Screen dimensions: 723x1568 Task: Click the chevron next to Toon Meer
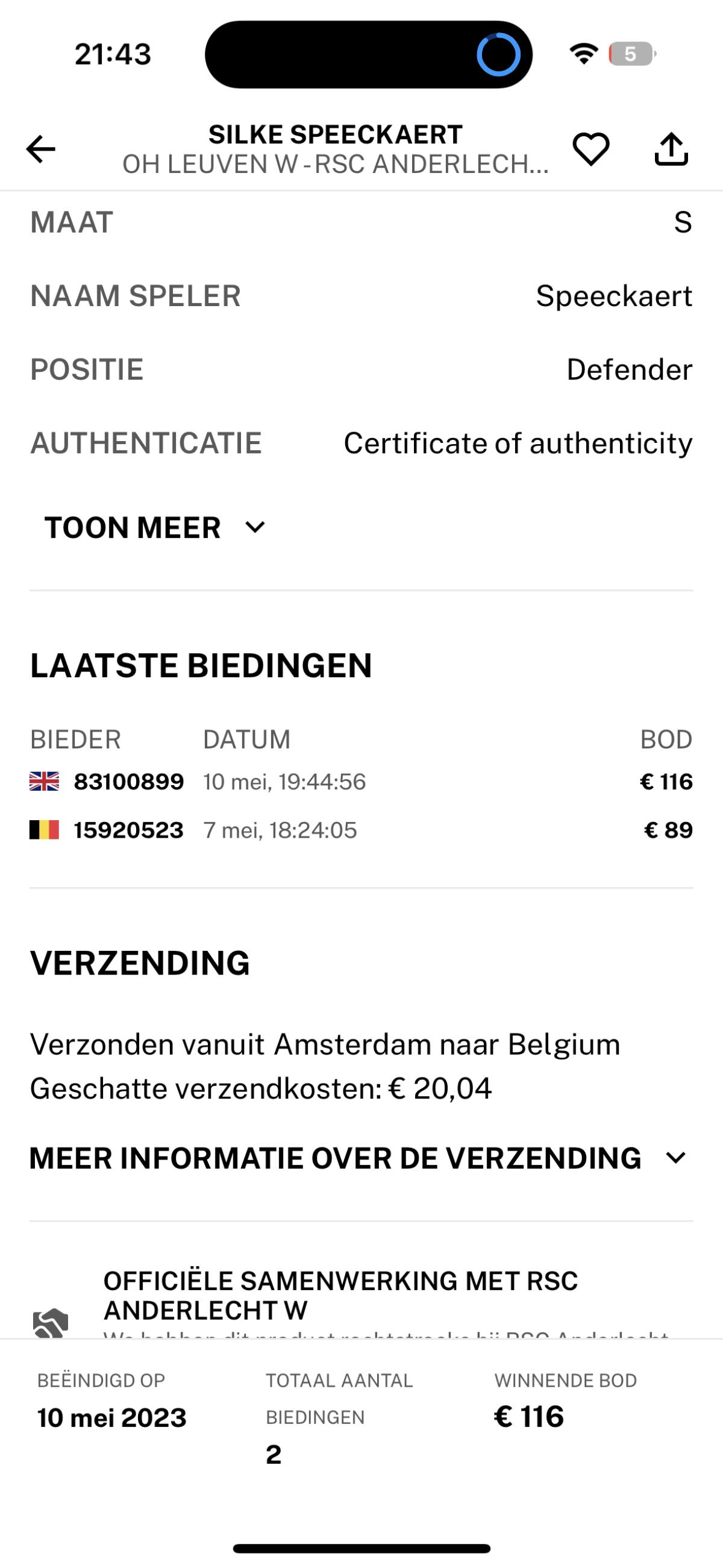pos(255,527)
